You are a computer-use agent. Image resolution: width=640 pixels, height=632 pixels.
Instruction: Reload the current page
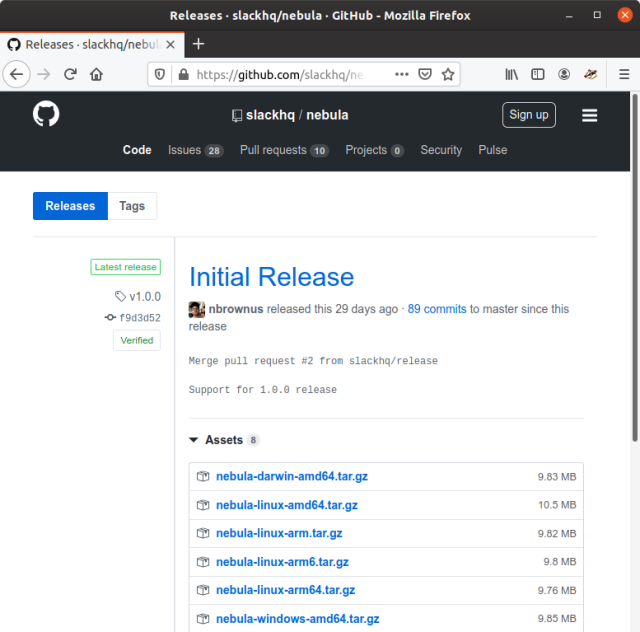click(70, 74)
